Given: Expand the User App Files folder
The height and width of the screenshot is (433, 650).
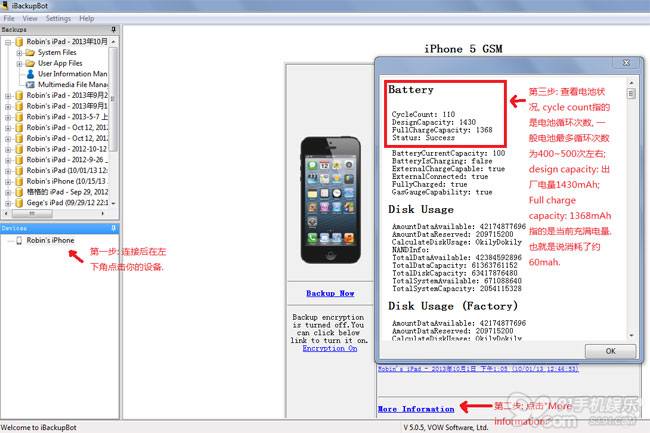Looking at the screenshot, I should [x=19, y=64].
